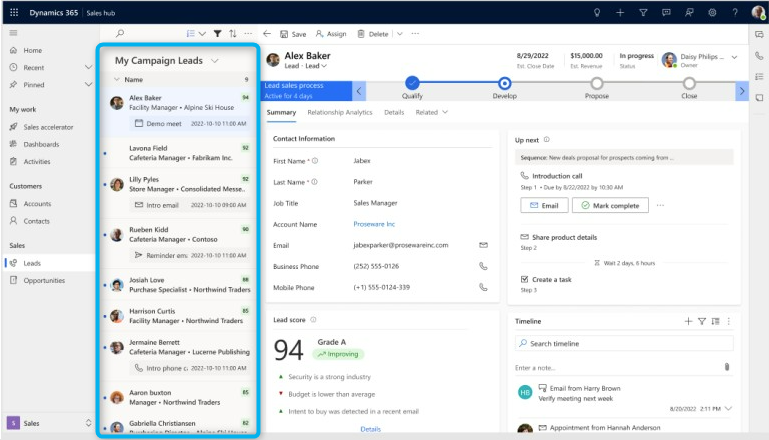This screenshot has height=440, width=769.
Task: Click the Timeline filter icon
Action: [x=702, y=321]
